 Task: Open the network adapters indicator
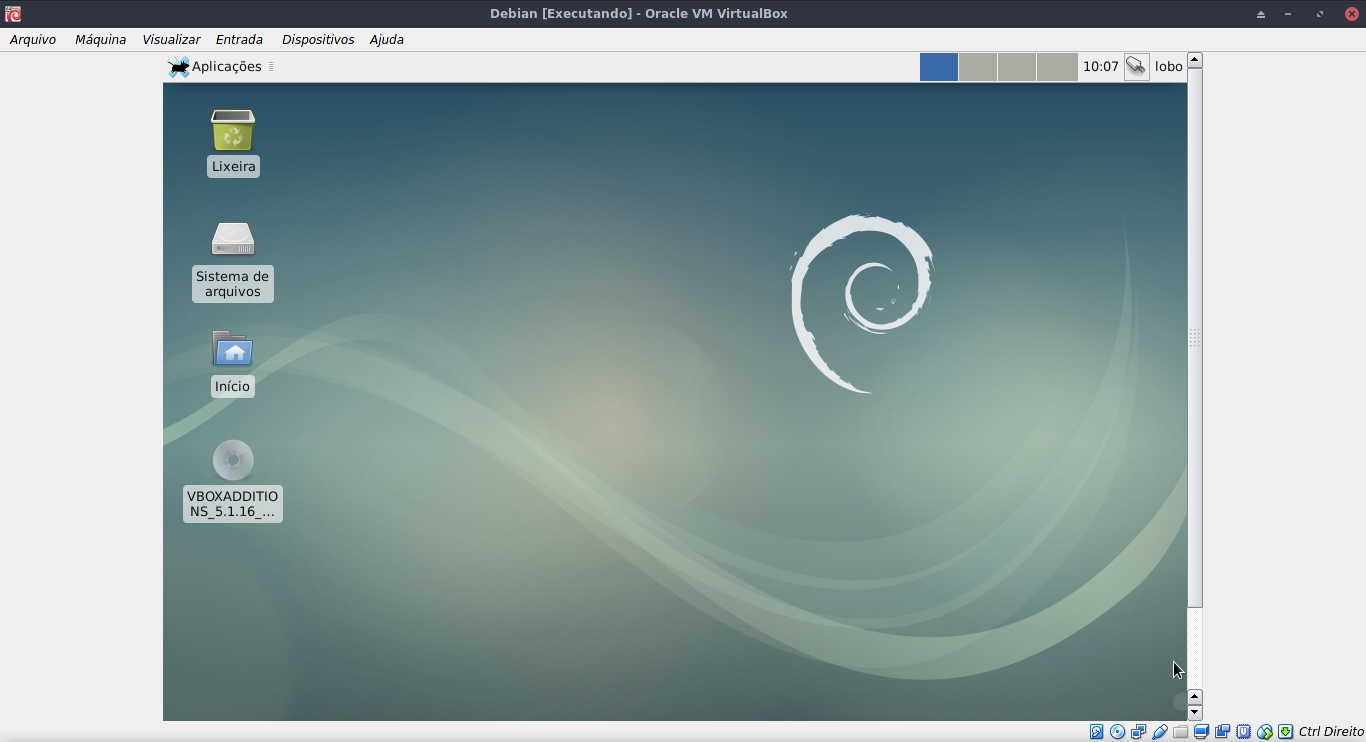tap(1139, 732)
